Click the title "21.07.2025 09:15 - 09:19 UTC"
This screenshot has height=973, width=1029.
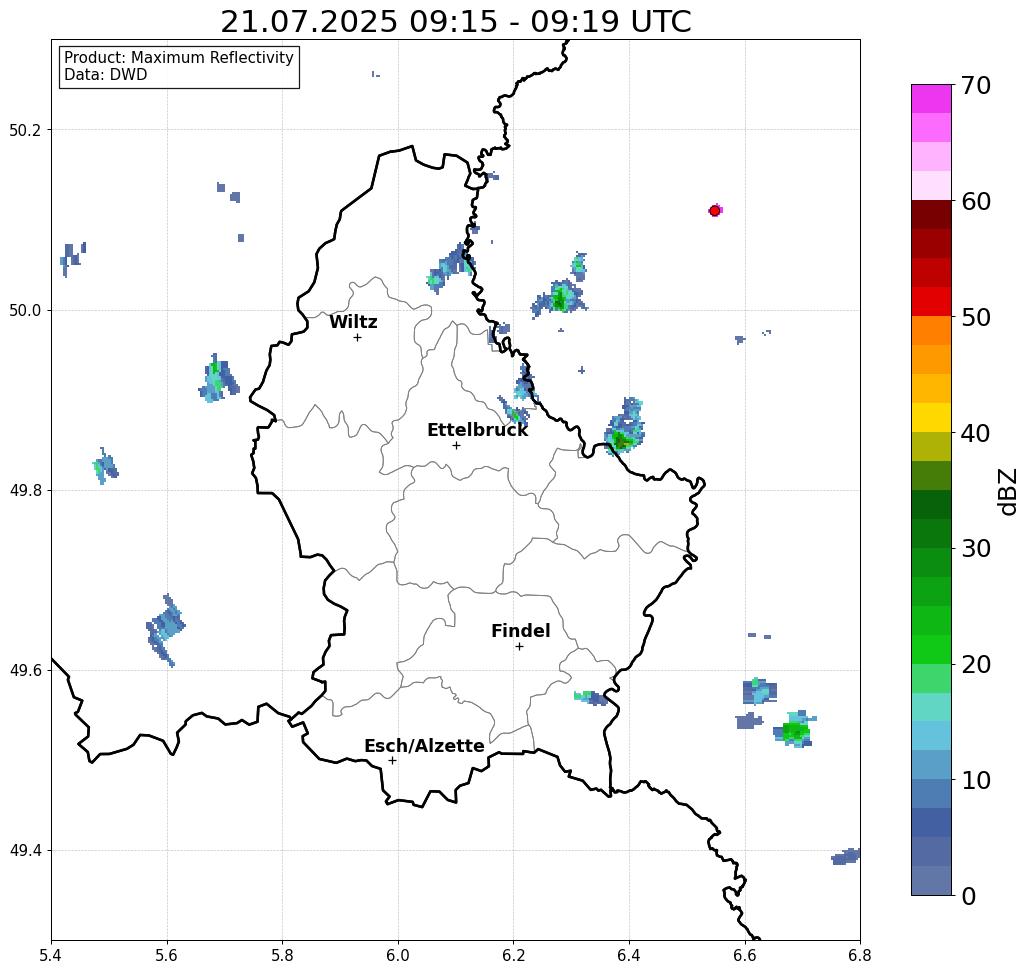tap(455, 21)
